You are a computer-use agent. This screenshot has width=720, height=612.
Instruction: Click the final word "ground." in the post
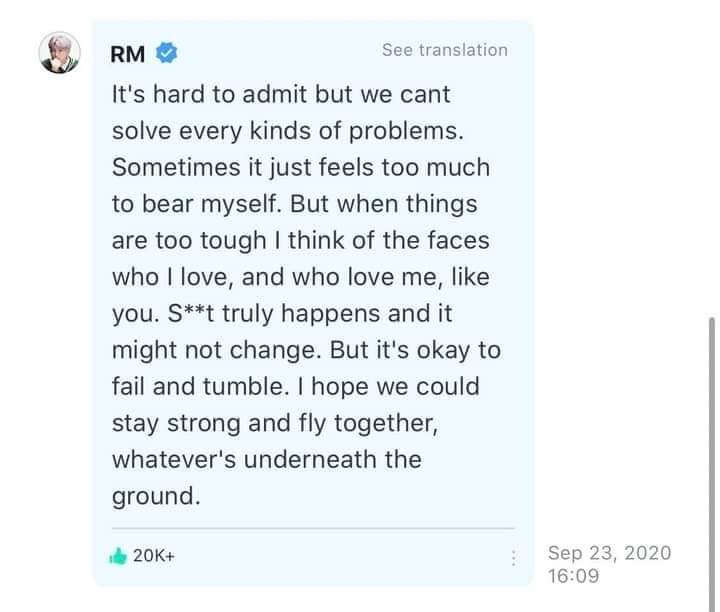(156, 497)
